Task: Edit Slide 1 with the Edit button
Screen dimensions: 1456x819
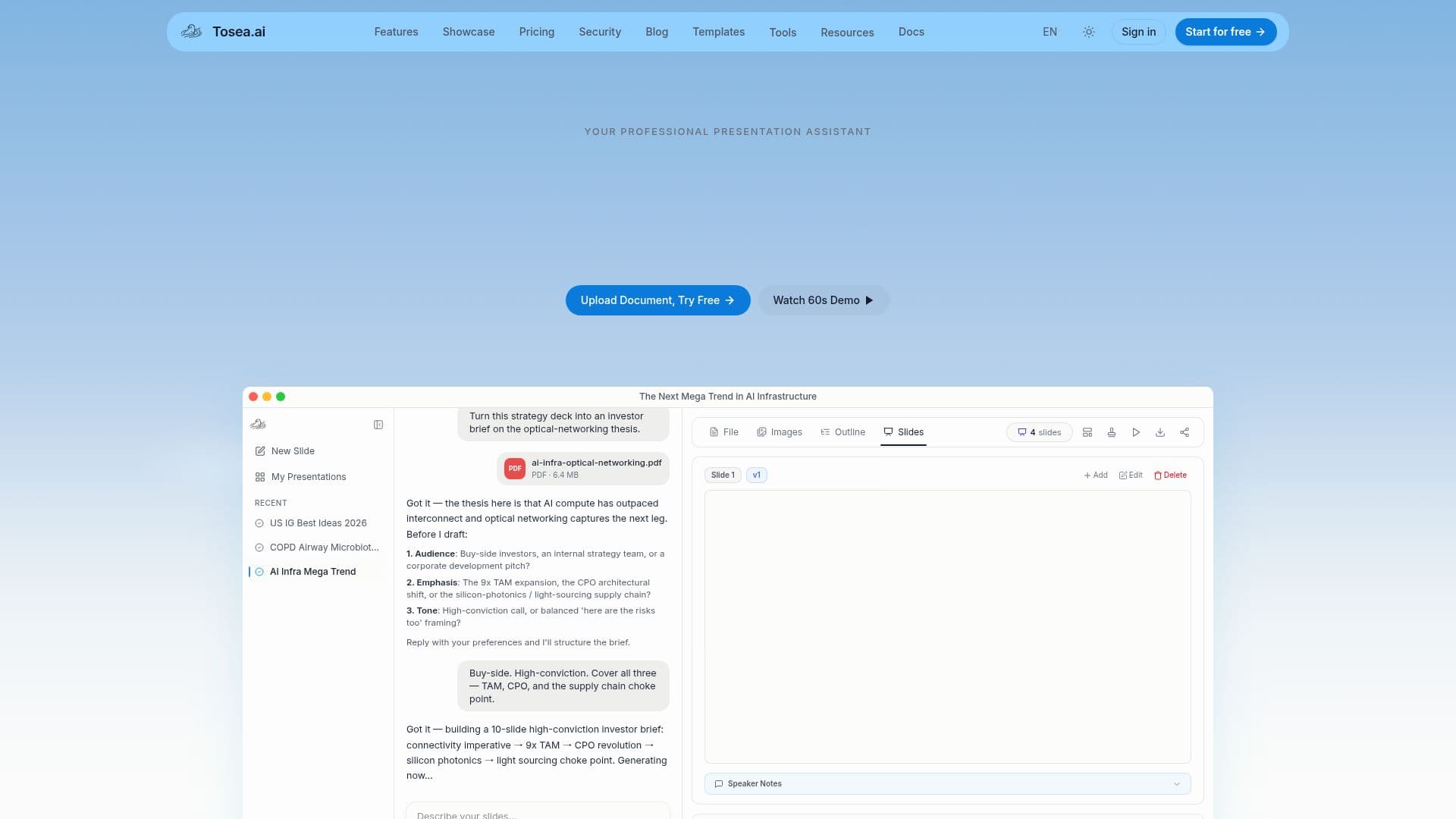Action: tap(1131, 475)
